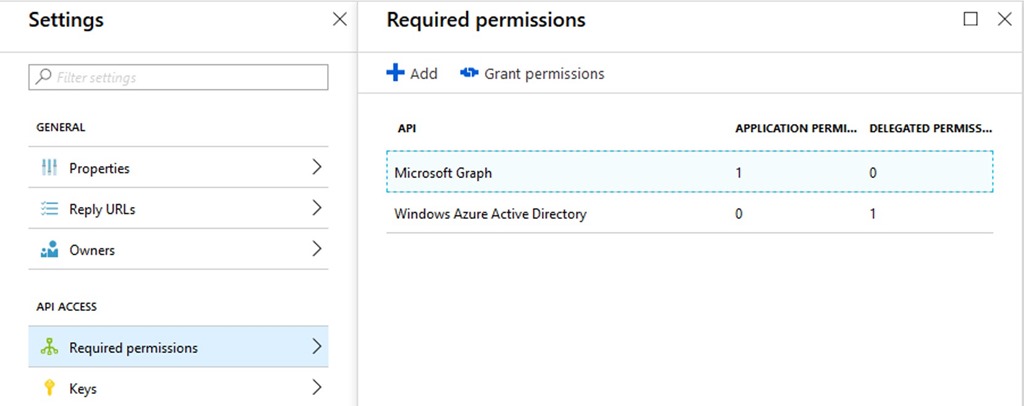
Task: Click the yellow Keys icon
Action: pos(48,388)
